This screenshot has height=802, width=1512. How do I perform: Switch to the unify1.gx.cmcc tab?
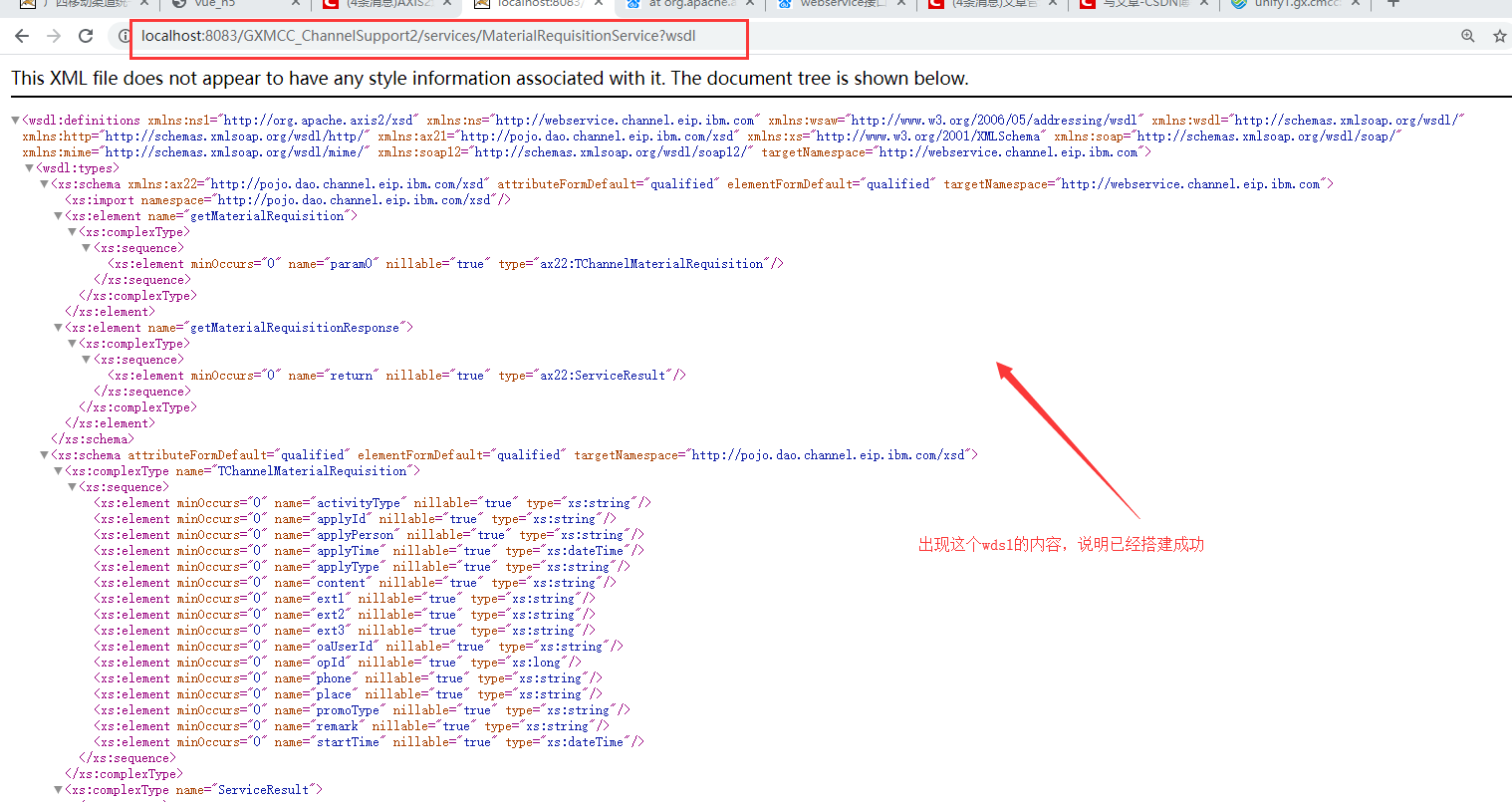point(1297,4)
